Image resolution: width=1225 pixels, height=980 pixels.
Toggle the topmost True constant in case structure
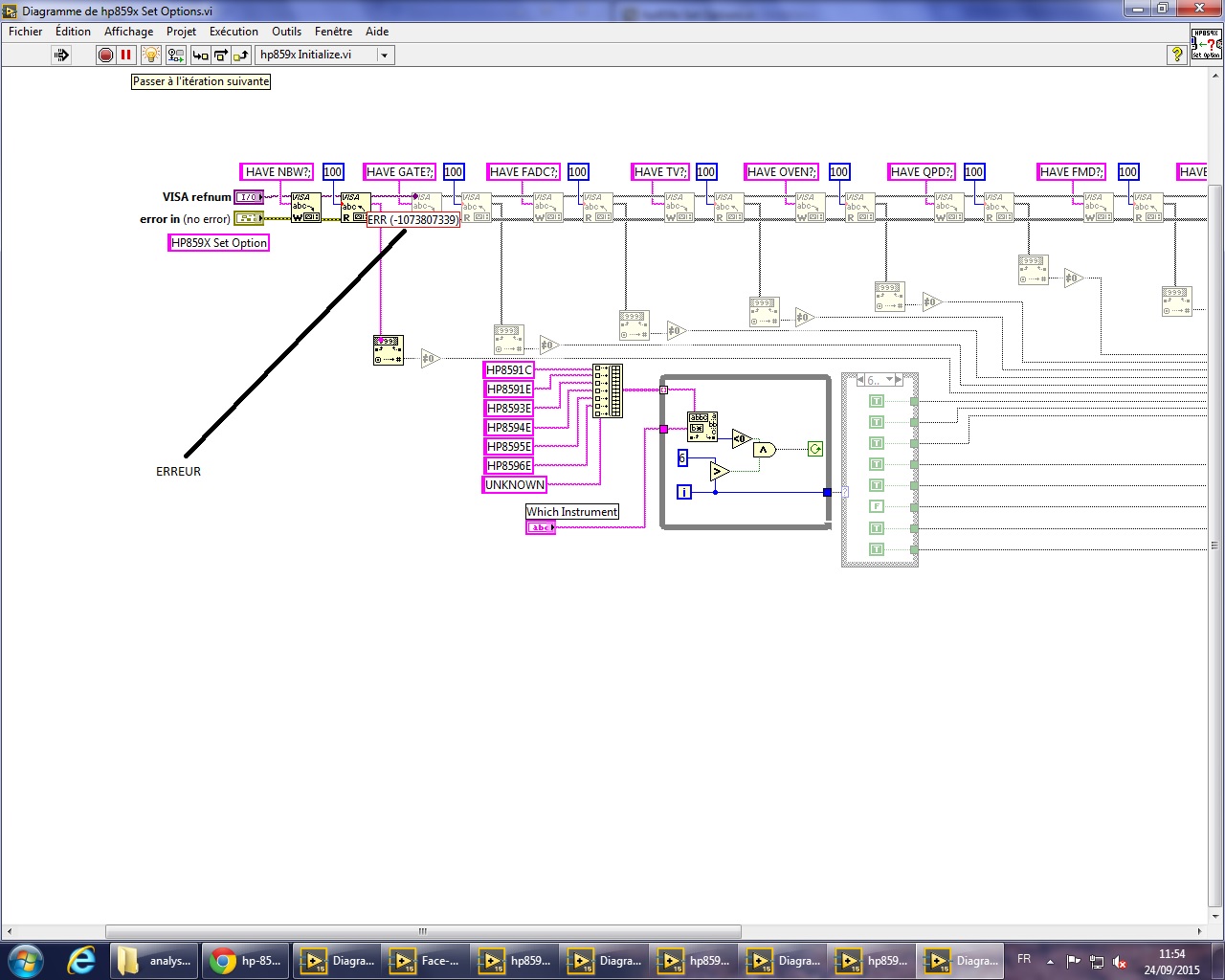(x=876, y=401)
